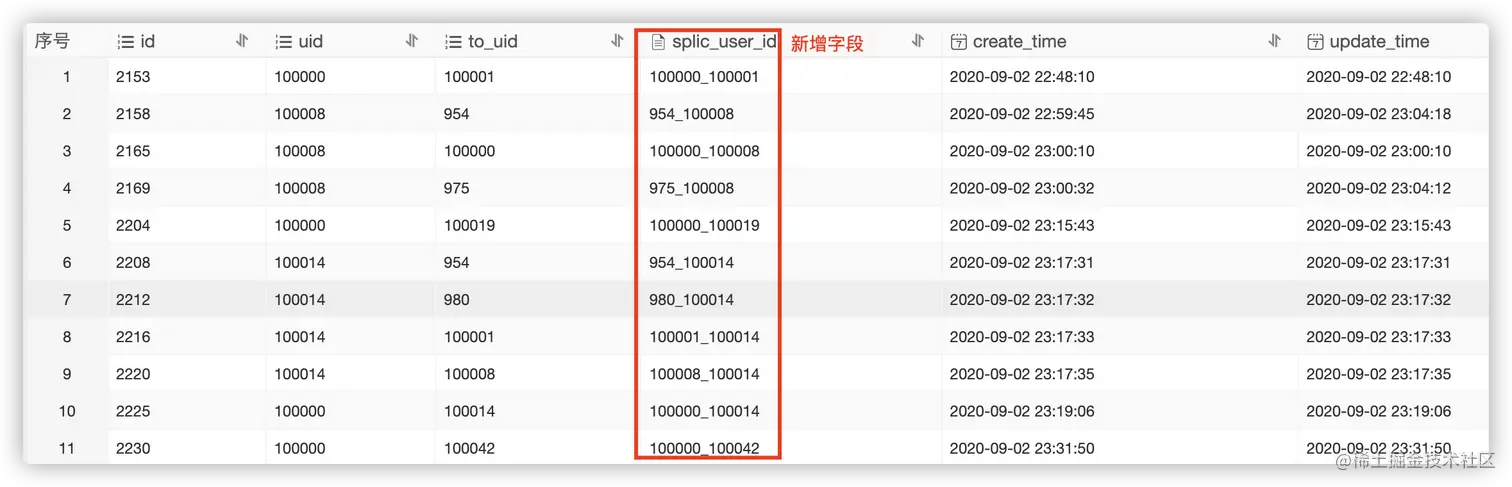This screenshot has height=487, width=1512.
Task: Select splic_user_id value 100000_100001
Action: coord(704,77)
